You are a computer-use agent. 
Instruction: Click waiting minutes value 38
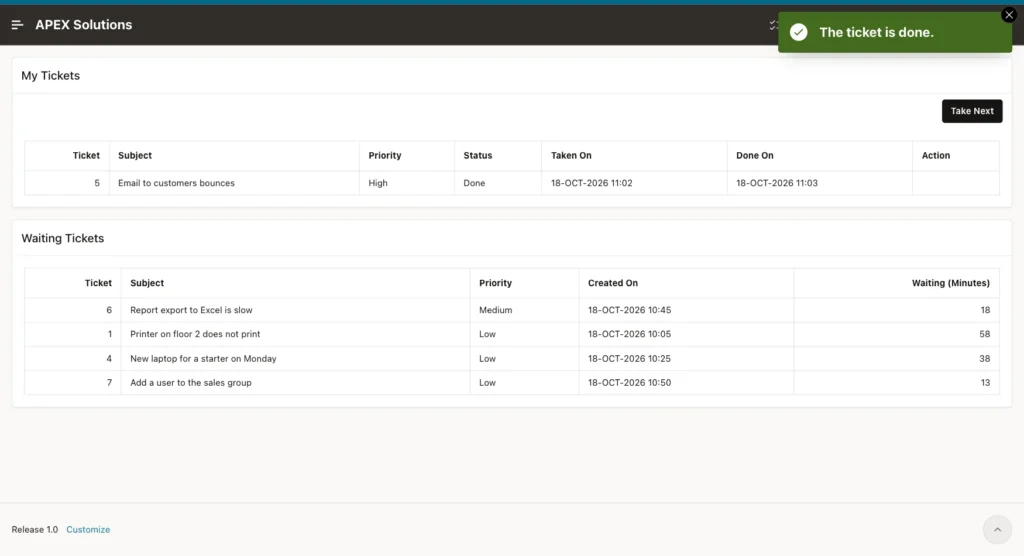pyautogui.click(x=984, y=359)
